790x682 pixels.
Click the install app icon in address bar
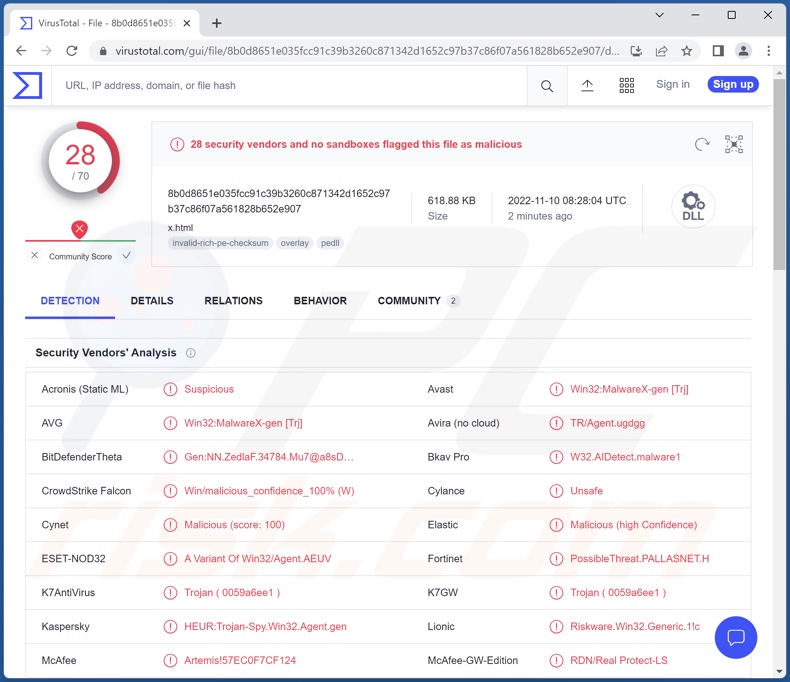click(636, 51)
